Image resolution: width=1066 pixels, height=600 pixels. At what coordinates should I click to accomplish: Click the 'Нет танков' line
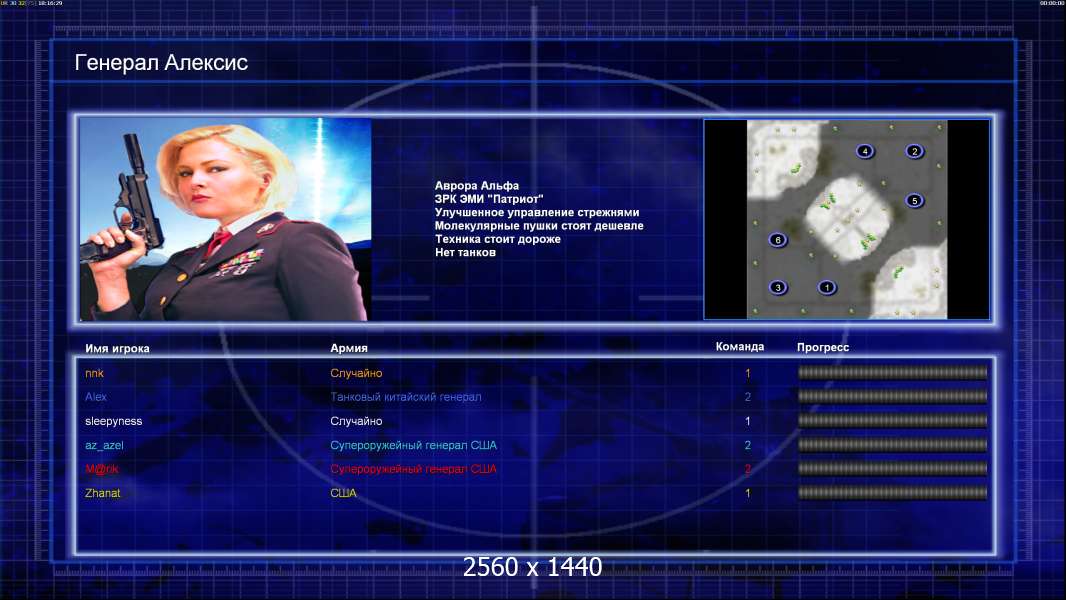[465, 252]
